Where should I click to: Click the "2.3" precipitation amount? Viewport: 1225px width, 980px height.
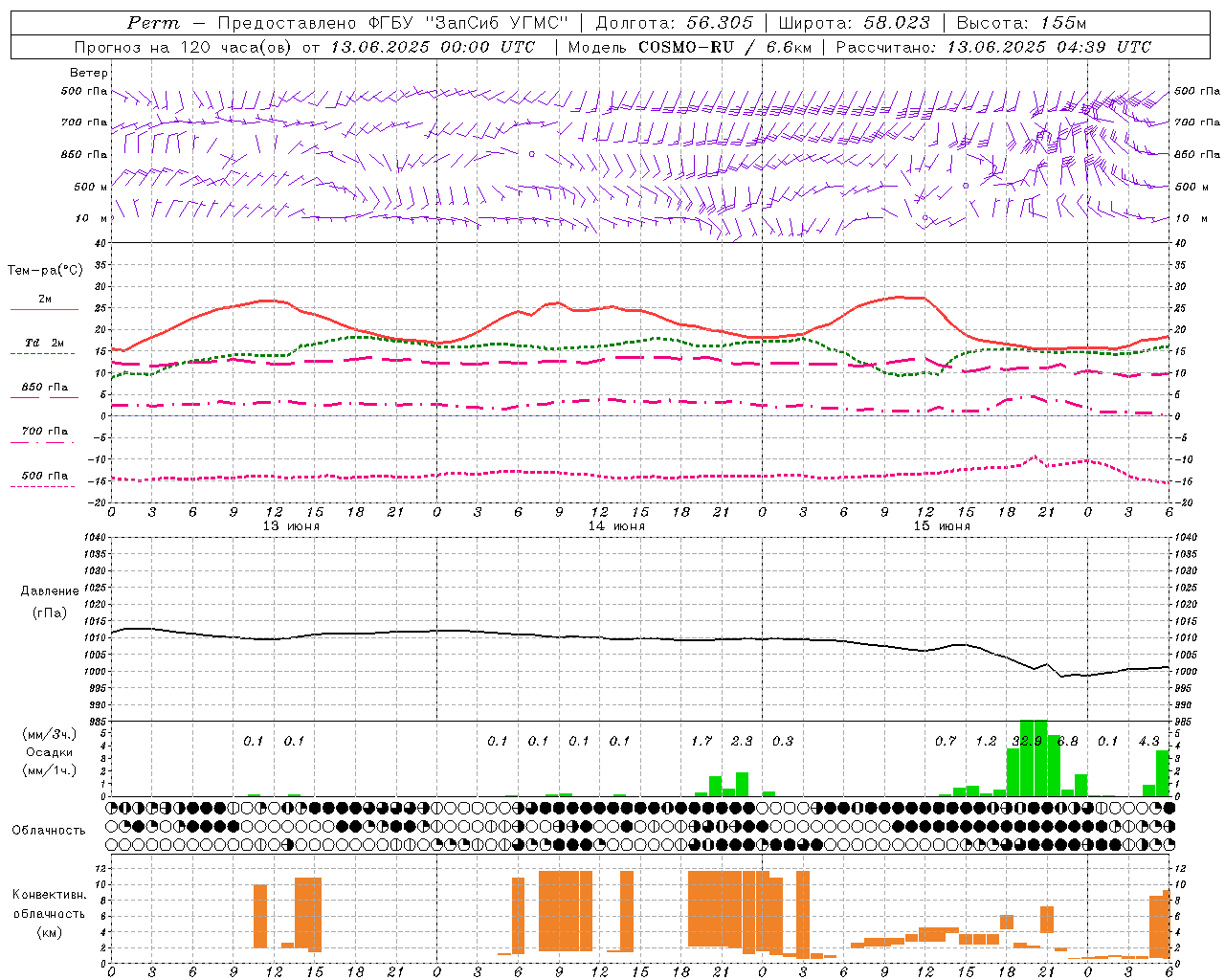click(x=742, y=742)
